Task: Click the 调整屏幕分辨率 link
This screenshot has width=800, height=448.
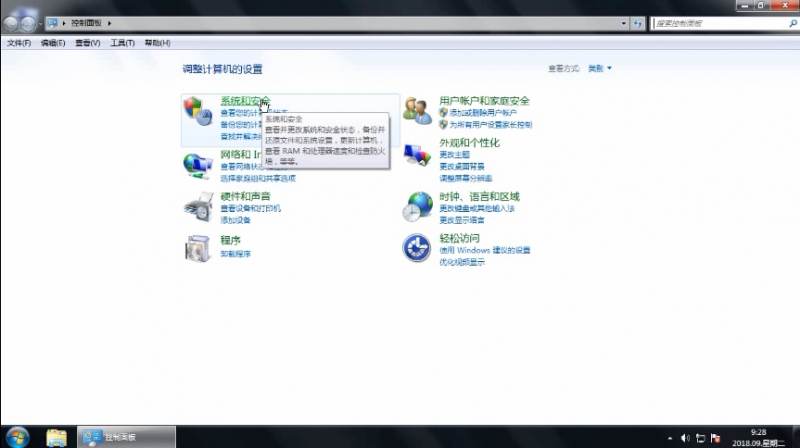Action: tap(465, 178)
